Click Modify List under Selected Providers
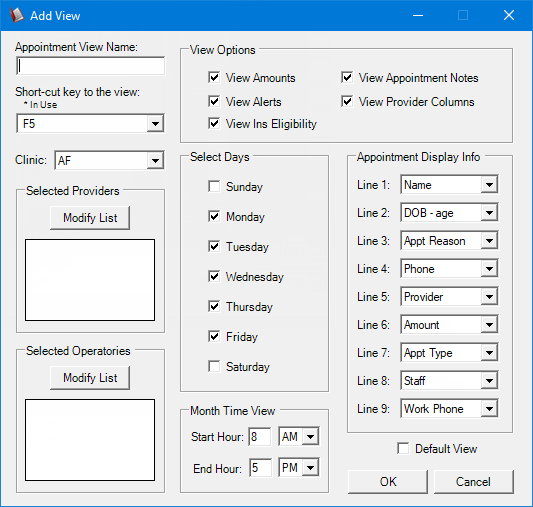Screen dimensions: 533x507 point(90,218)
